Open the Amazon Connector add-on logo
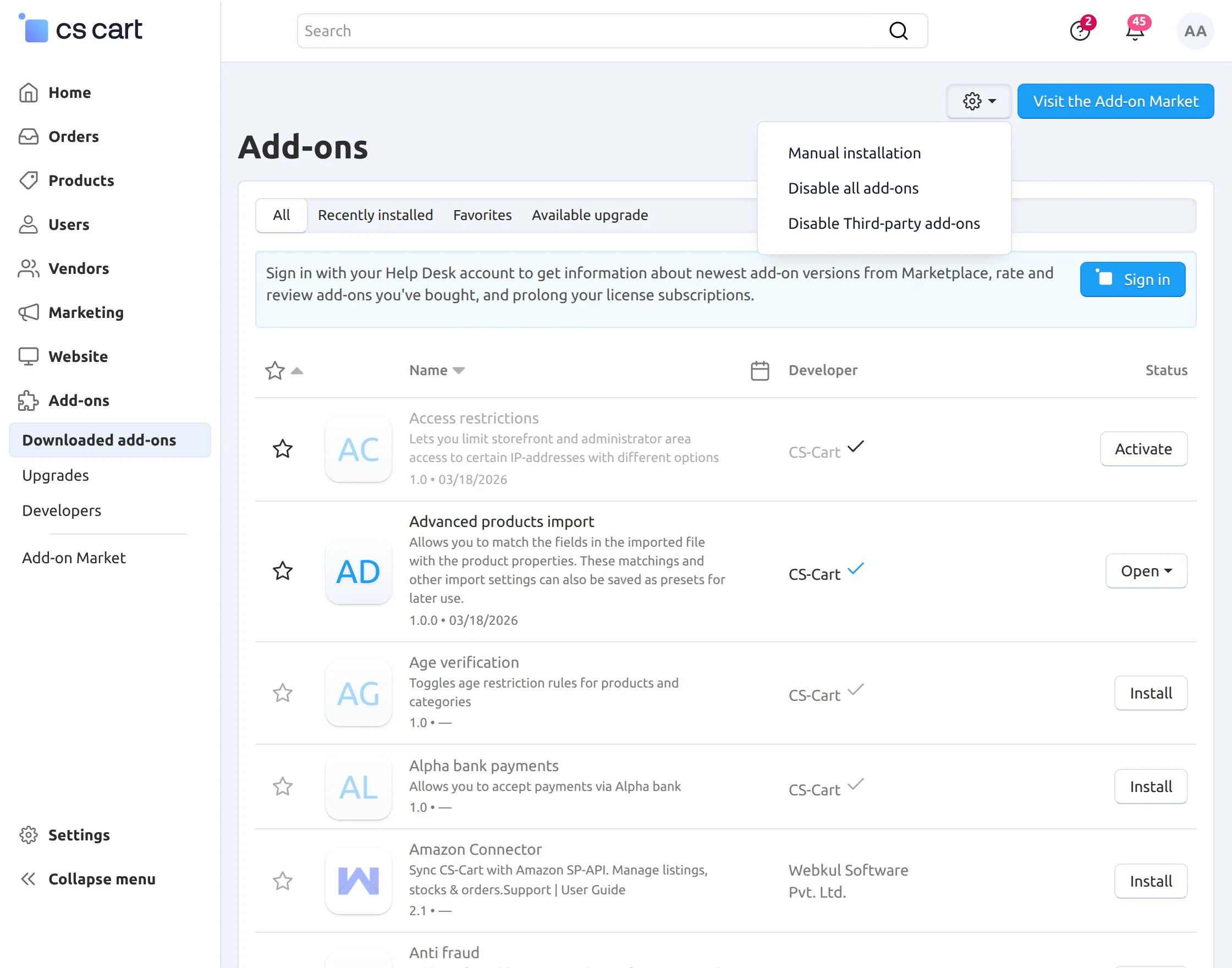 click(358, 881)
